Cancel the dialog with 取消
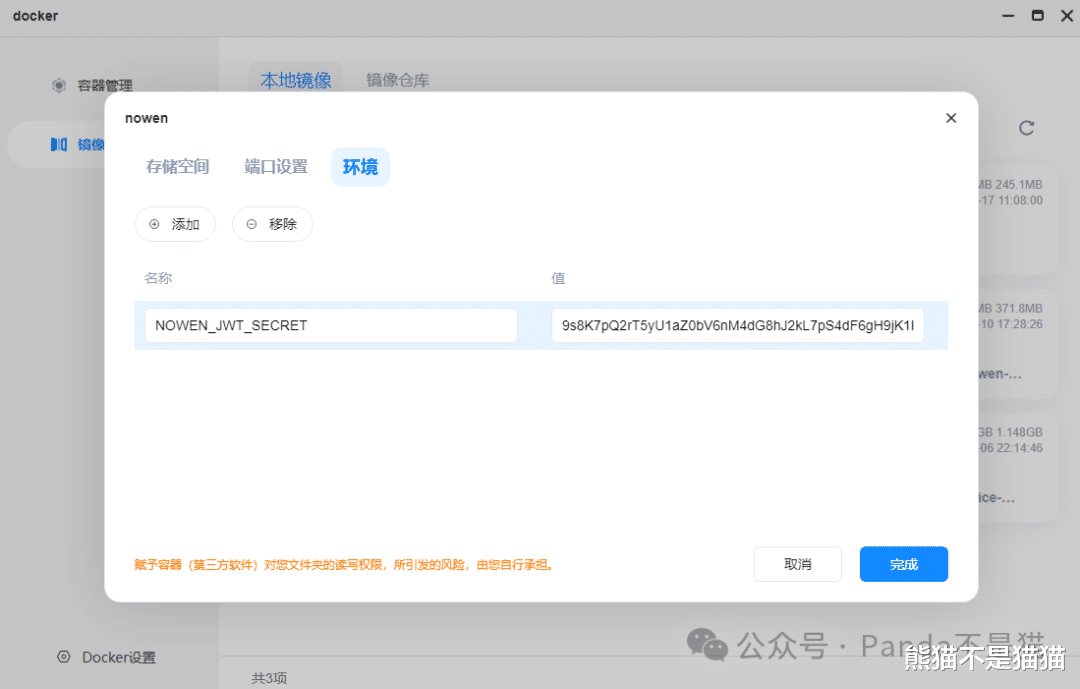1080x689 pixels. click(x=798, y=564)
